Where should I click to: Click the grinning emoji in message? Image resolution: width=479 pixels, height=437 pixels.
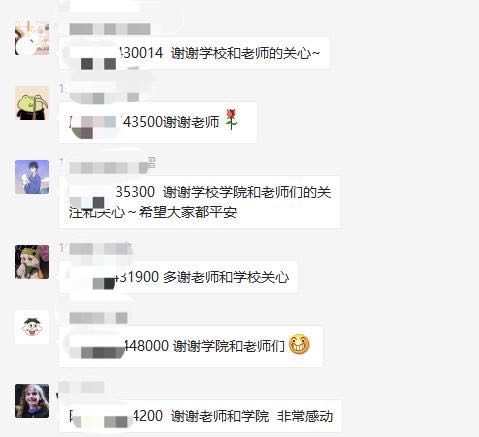pyautogui.click(x=299, y=344)
